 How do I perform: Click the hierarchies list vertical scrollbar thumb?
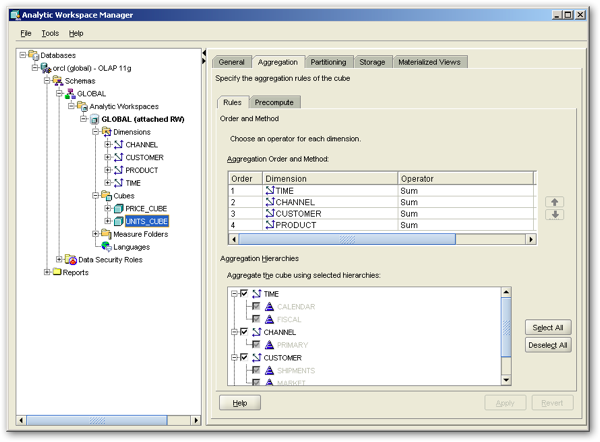(x=506, y=327)
